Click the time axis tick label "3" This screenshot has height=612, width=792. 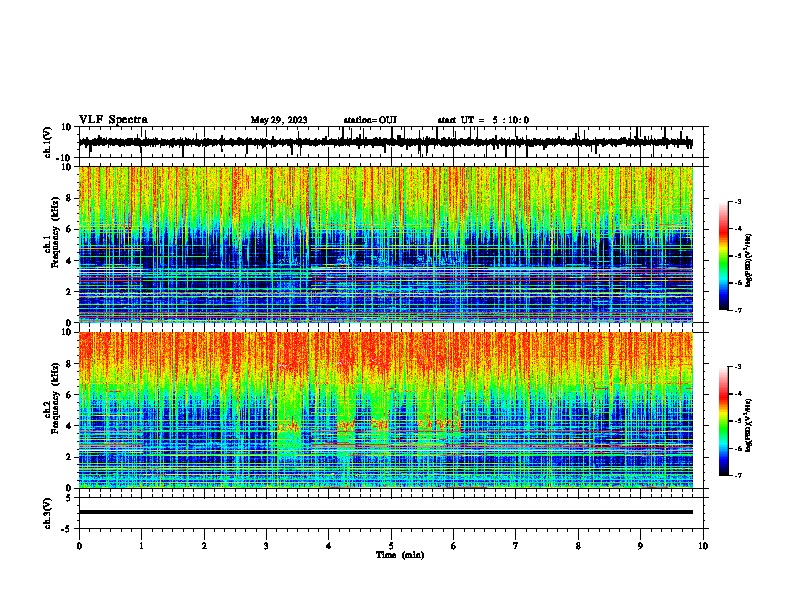click(x=266, y=546)
